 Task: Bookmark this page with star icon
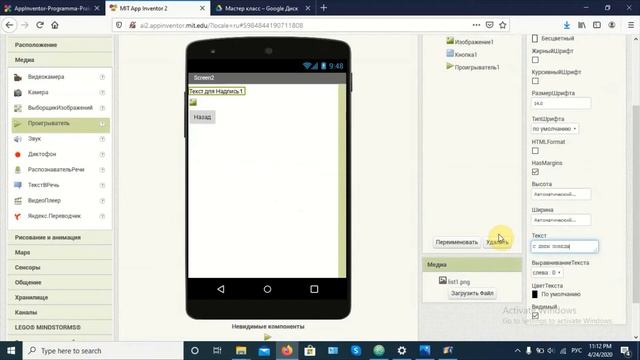[503, 25]
